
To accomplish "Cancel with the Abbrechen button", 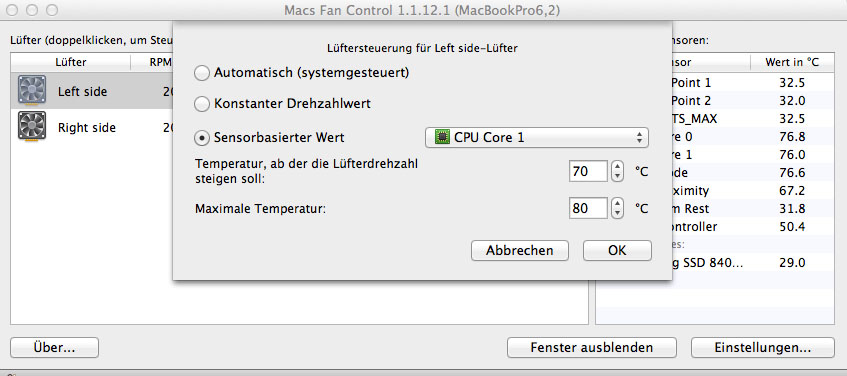I will [520, 250].
